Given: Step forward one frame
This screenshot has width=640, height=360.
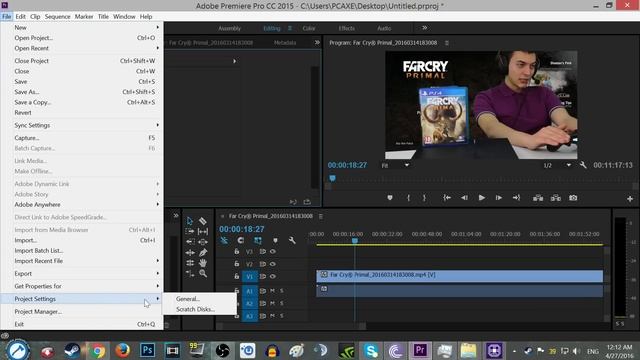Looking at the screenshot, I should [x=499, y=198].
